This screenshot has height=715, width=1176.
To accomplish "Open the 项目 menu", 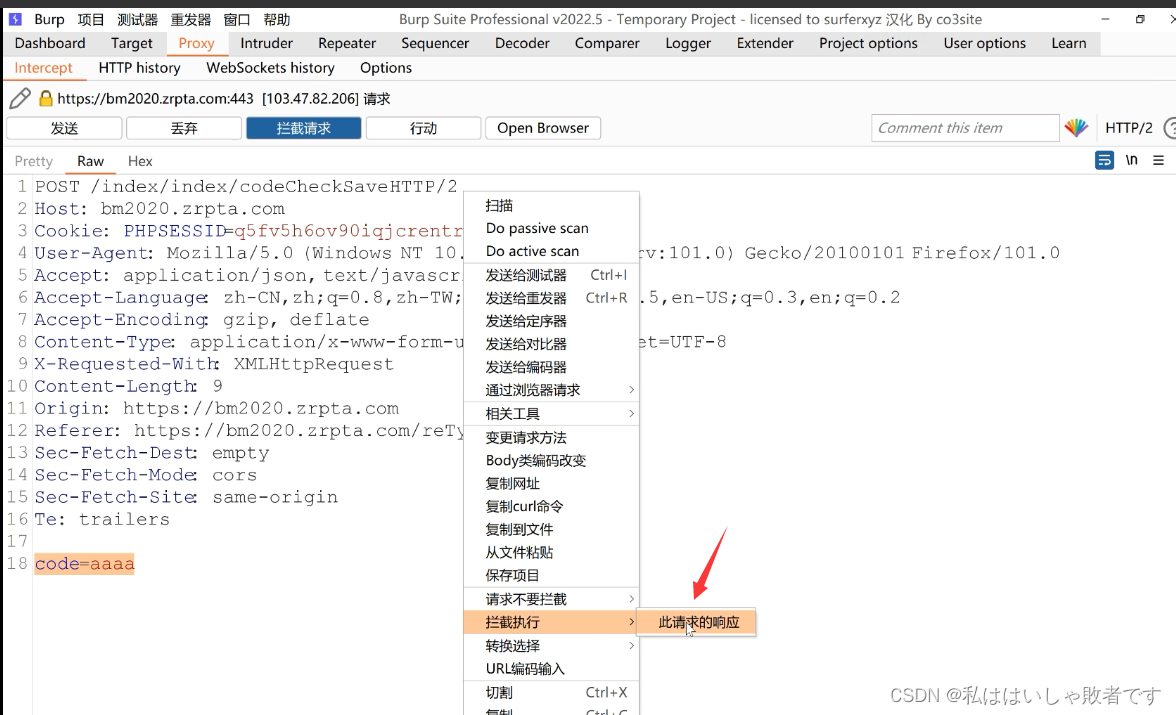I will (91, 20).
